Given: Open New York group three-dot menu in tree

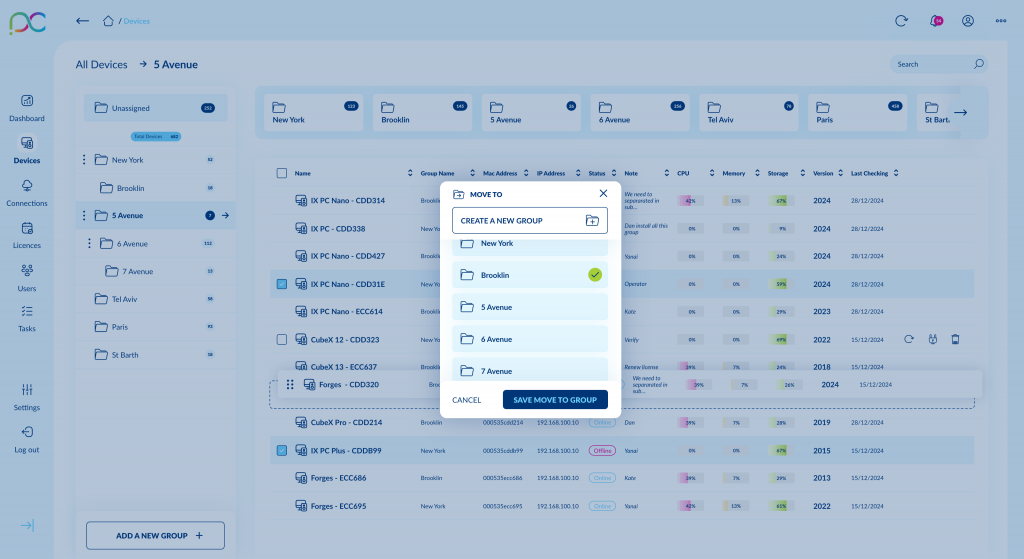Looking at the screenshot, I should coord(84,160).
